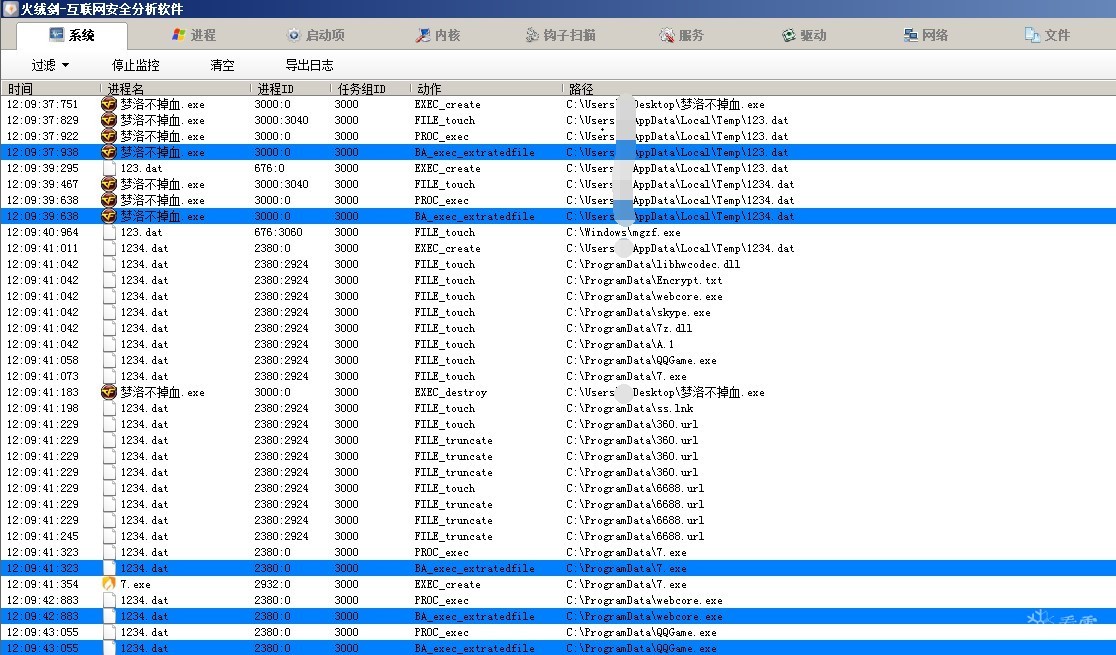Viewport: 1116px width, 655px height.
Task: Select EXEC_create action in 12:09:41:011 row
Action: point(448,248)
